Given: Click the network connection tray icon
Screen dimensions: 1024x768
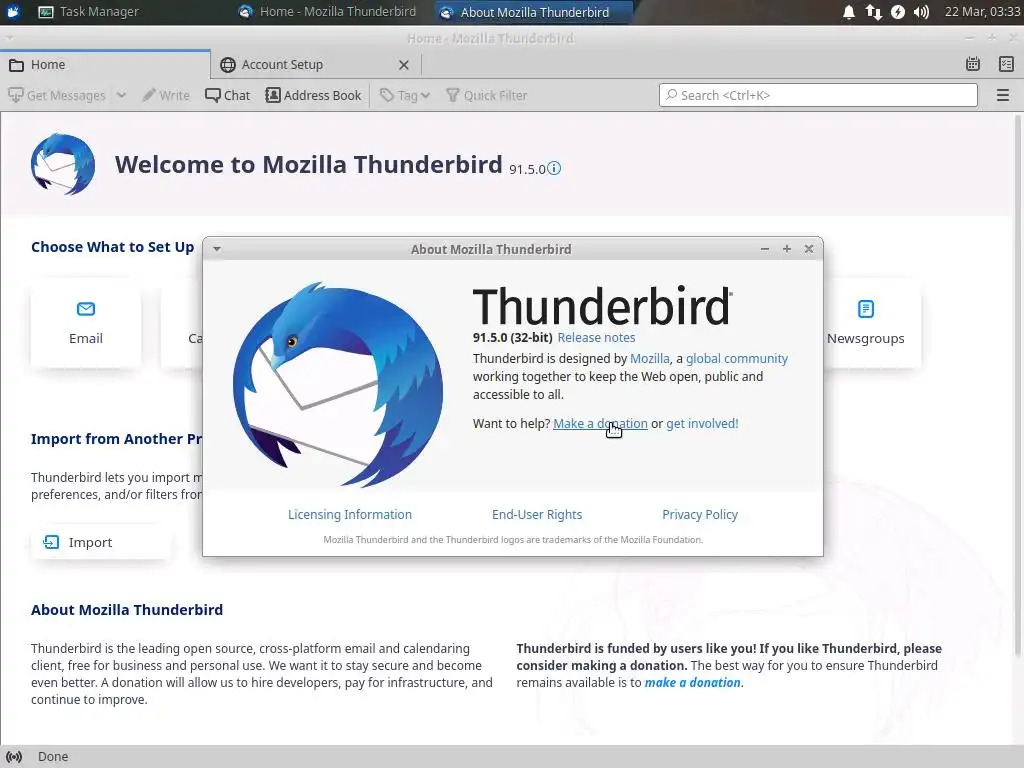Looking at the screenshot, I should pyautogui.click(x=874, y=12).
